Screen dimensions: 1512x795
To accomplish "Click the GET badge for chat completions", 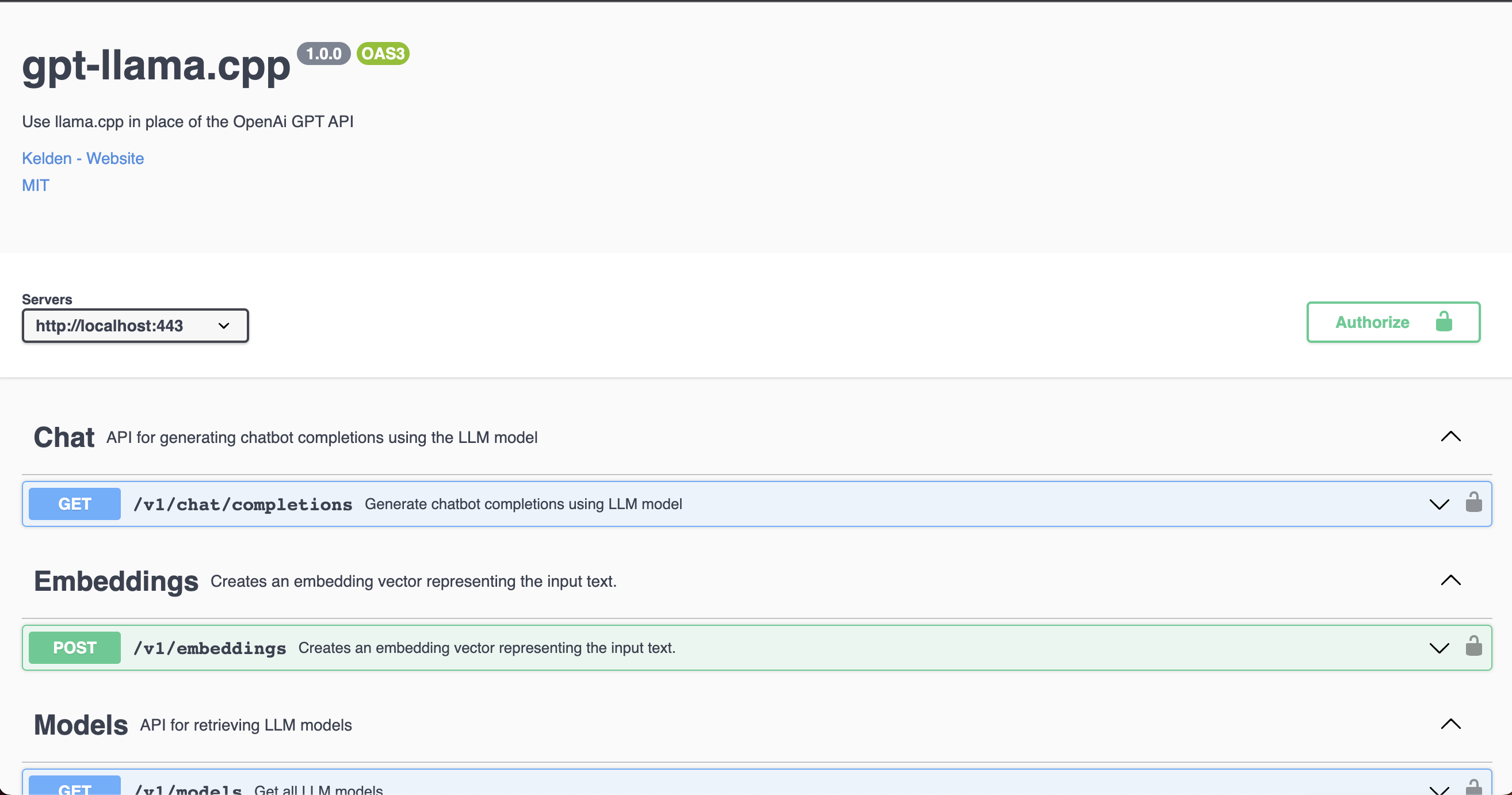I will click(x=75, y=504).
